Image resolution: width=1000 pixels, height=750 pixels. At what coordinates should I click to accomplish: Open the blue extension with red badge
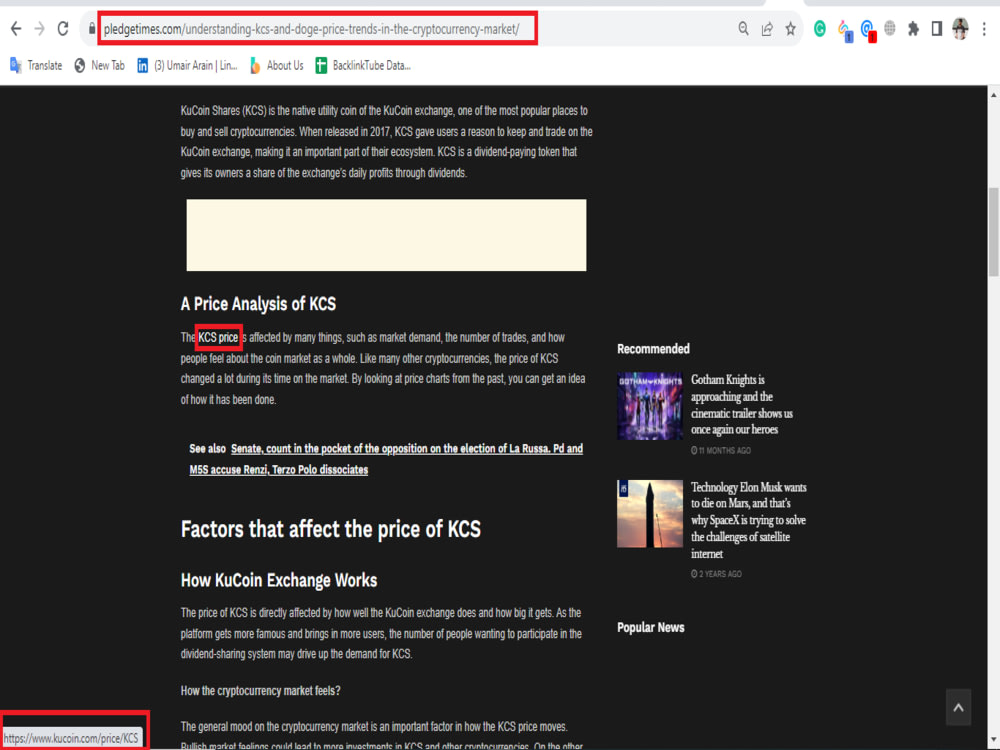click(868, 29)
